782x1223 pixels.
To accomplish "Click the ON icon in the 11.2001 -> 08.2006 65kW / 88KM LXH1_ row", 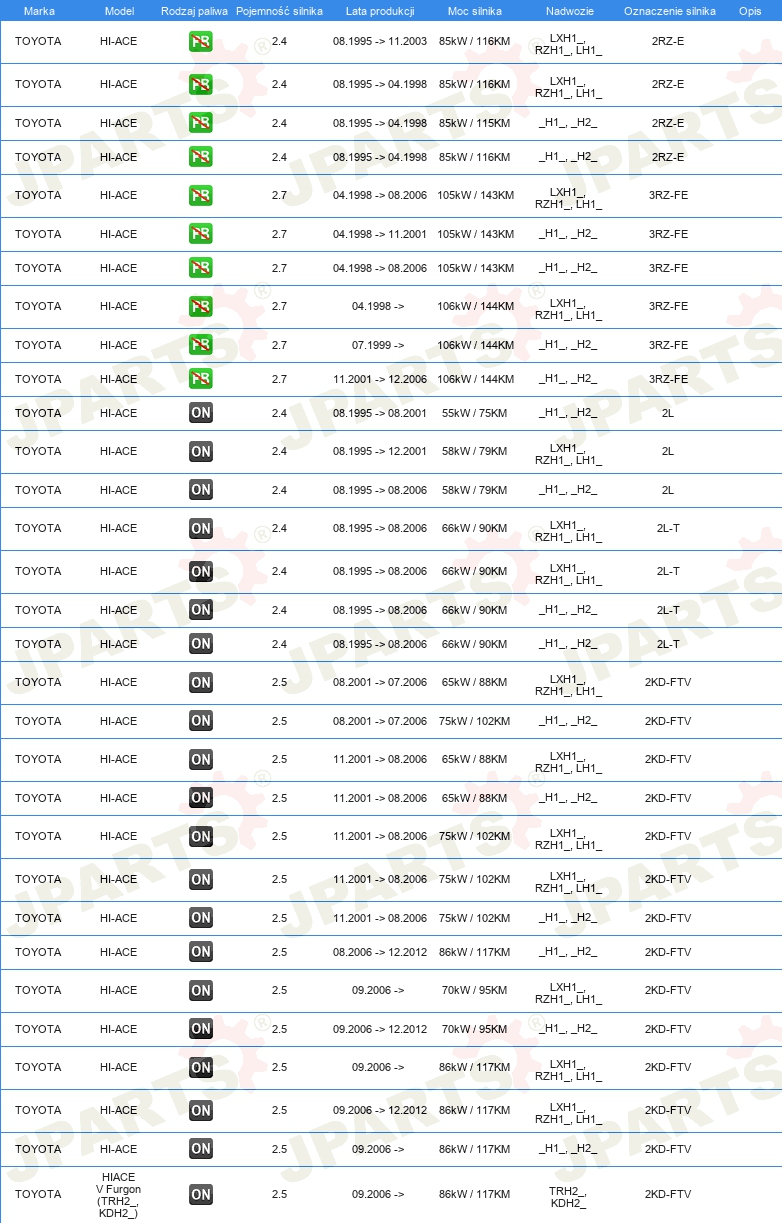I will pos(200,759).
